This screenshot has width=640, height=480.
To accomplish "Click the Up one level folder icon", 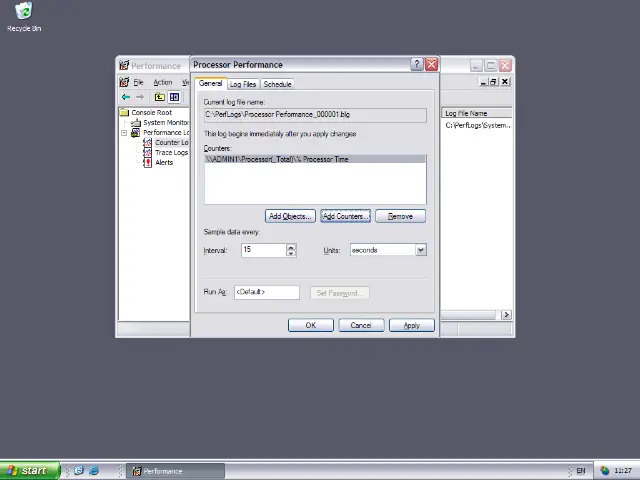I will [x=159, y=97].
